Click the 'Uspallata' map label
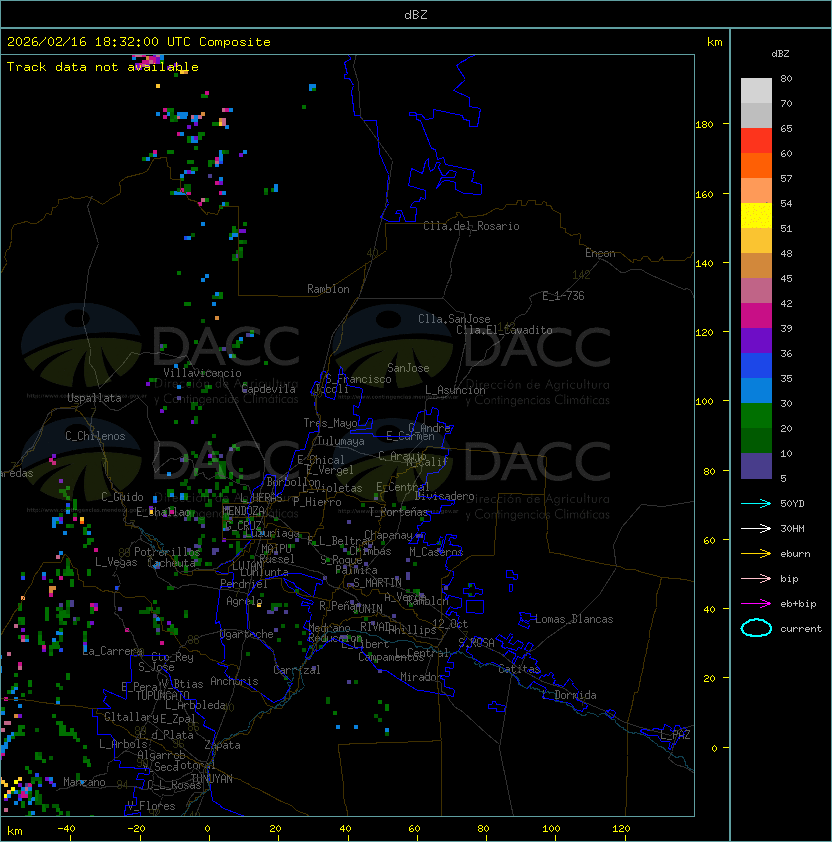 pyautogui.click(x=94, y=398)
